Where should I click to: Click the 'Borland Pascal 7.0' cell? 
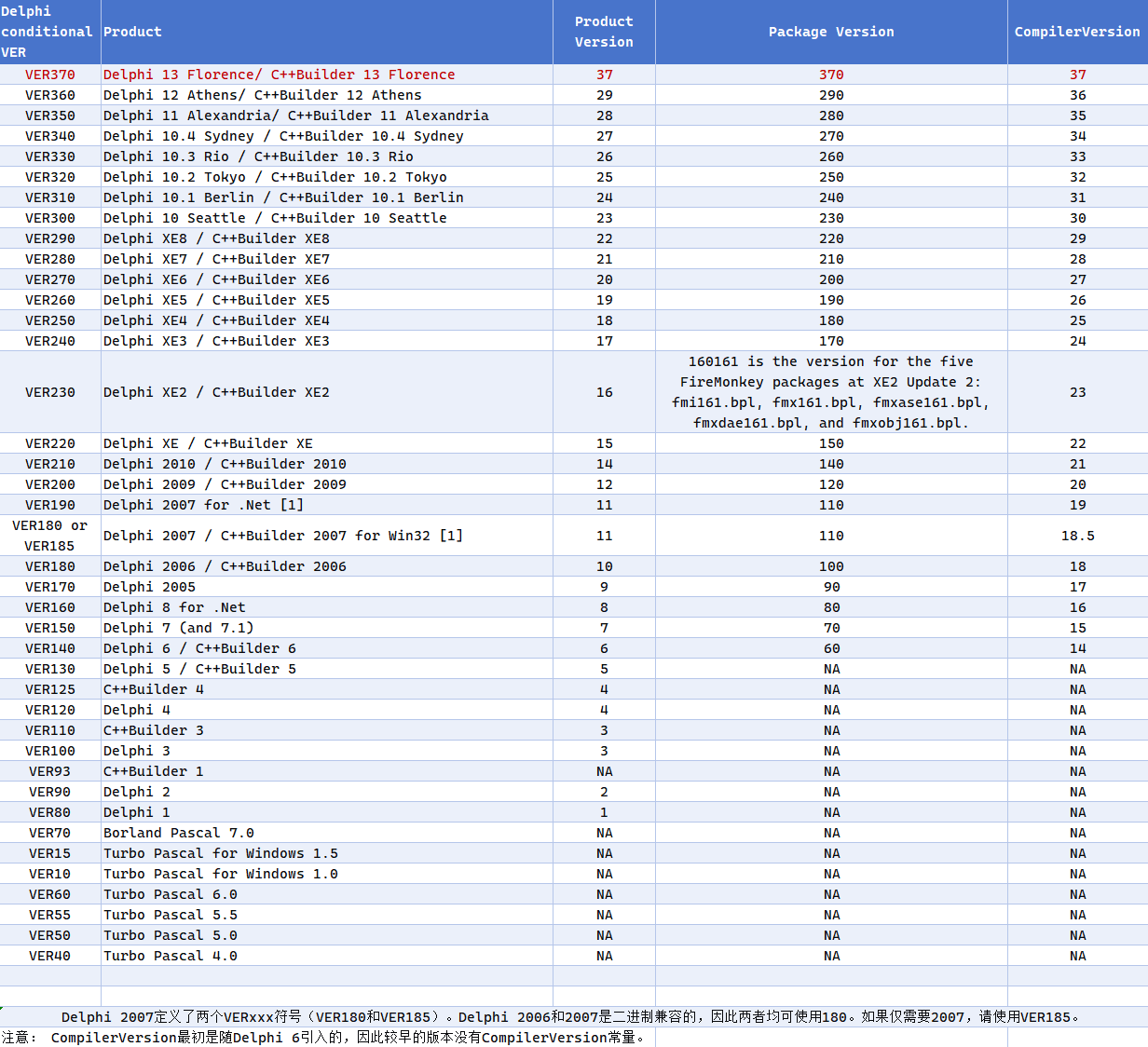click(327, 833)
